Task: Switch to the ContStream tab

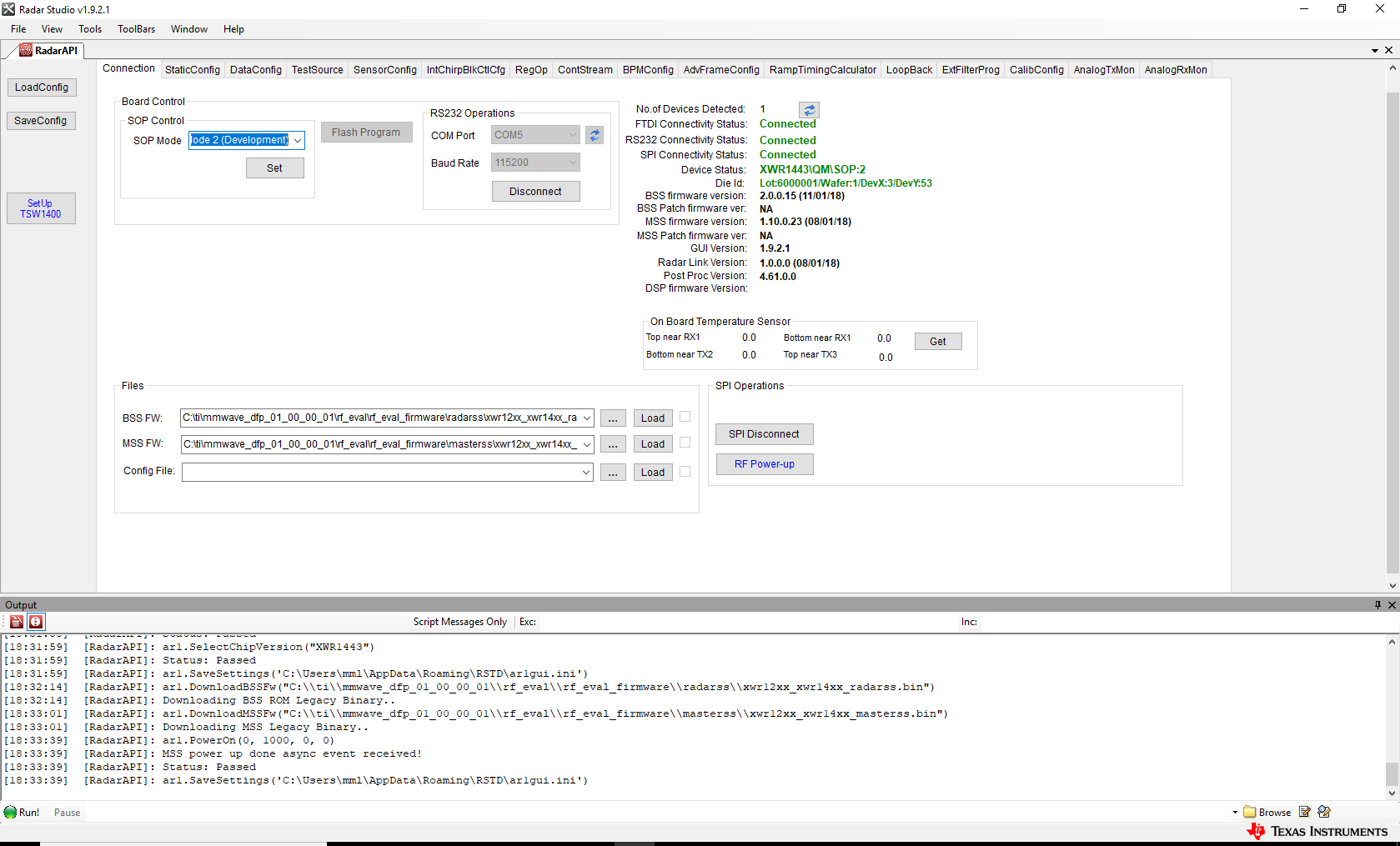Action: tap(585, 70)
